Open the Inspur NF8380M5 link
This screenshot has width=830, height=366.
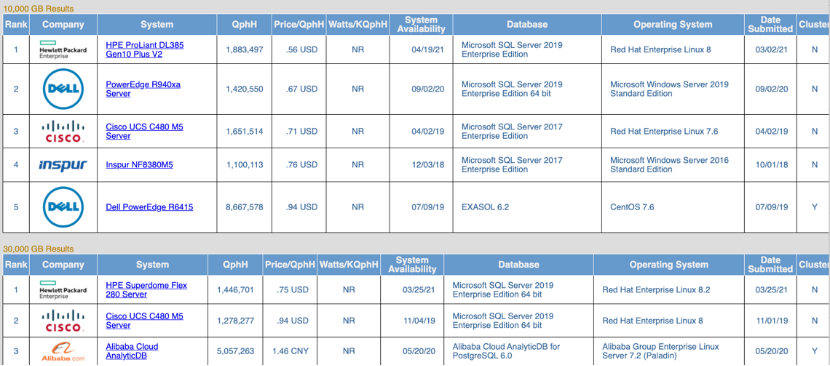pyautogui.click(x=140, y=165)
